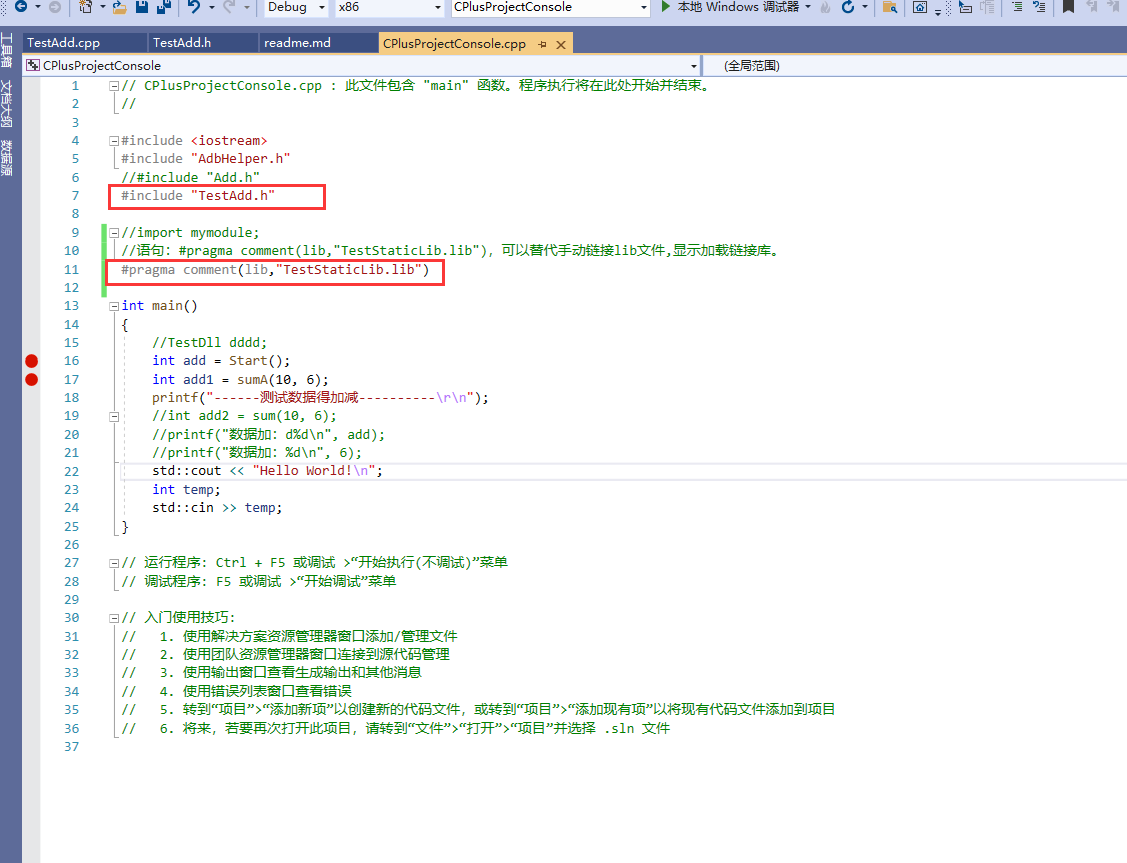Click the Undo arrow icon
The width and height of the screenshot is (1127, 863).
point(194,6)
